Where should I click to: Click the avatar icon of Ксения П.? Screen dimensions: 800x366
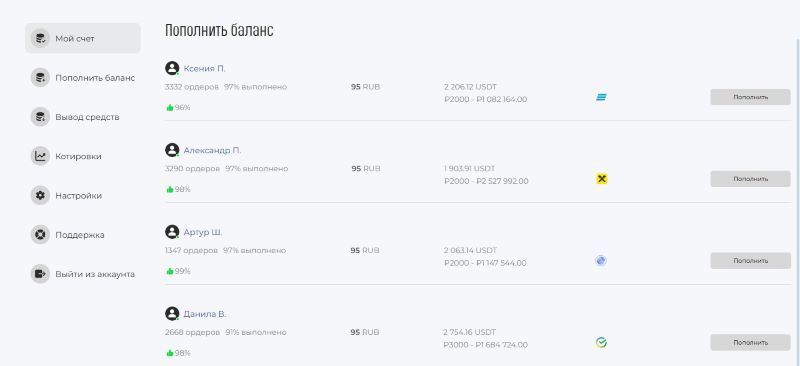(172, 68)
